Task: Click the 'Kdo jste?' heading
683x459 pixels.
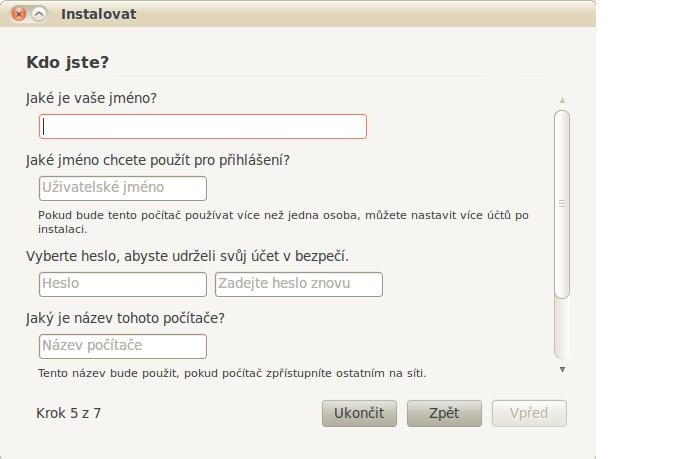Action: tap(68, 62)
